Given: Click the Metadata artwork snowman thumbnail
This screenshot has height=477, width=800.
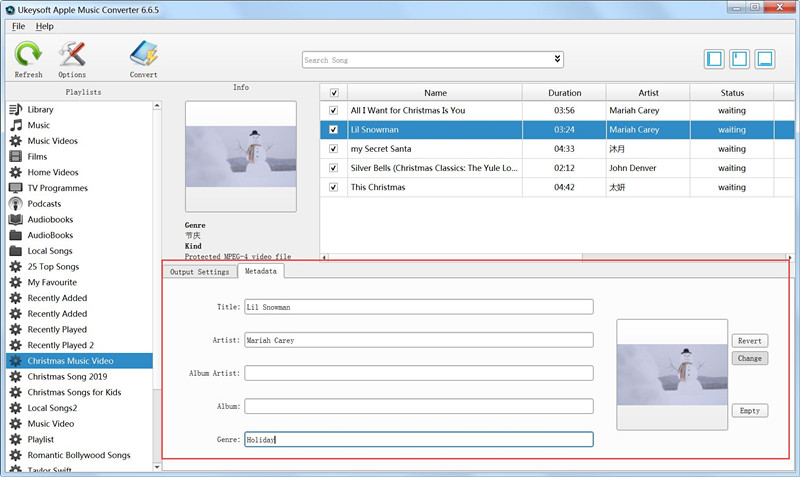Looking at the screenshot, I should click(x=672, y=375).
